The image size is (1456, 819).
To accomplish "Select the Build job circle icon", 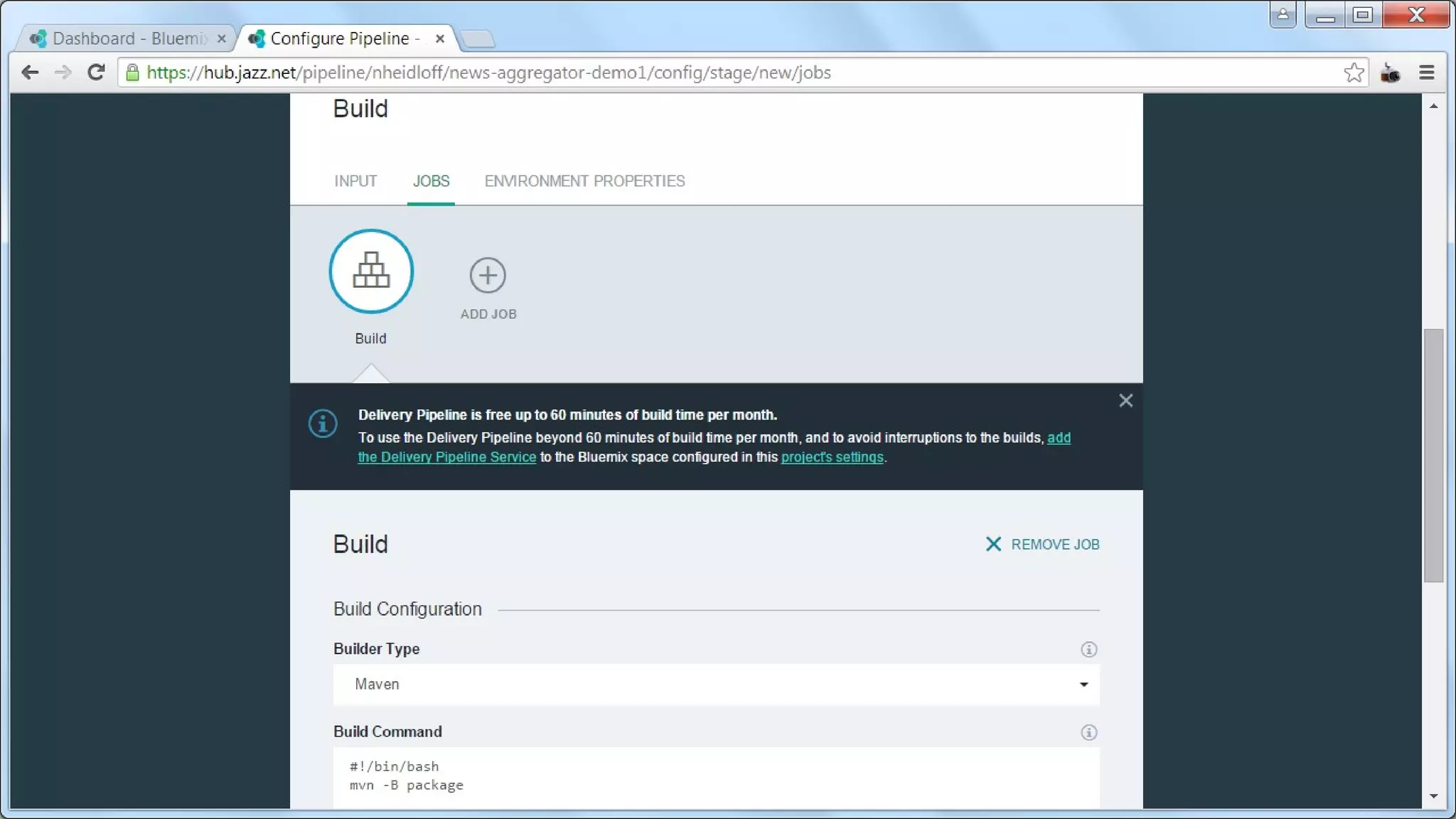I will point(370,271).
